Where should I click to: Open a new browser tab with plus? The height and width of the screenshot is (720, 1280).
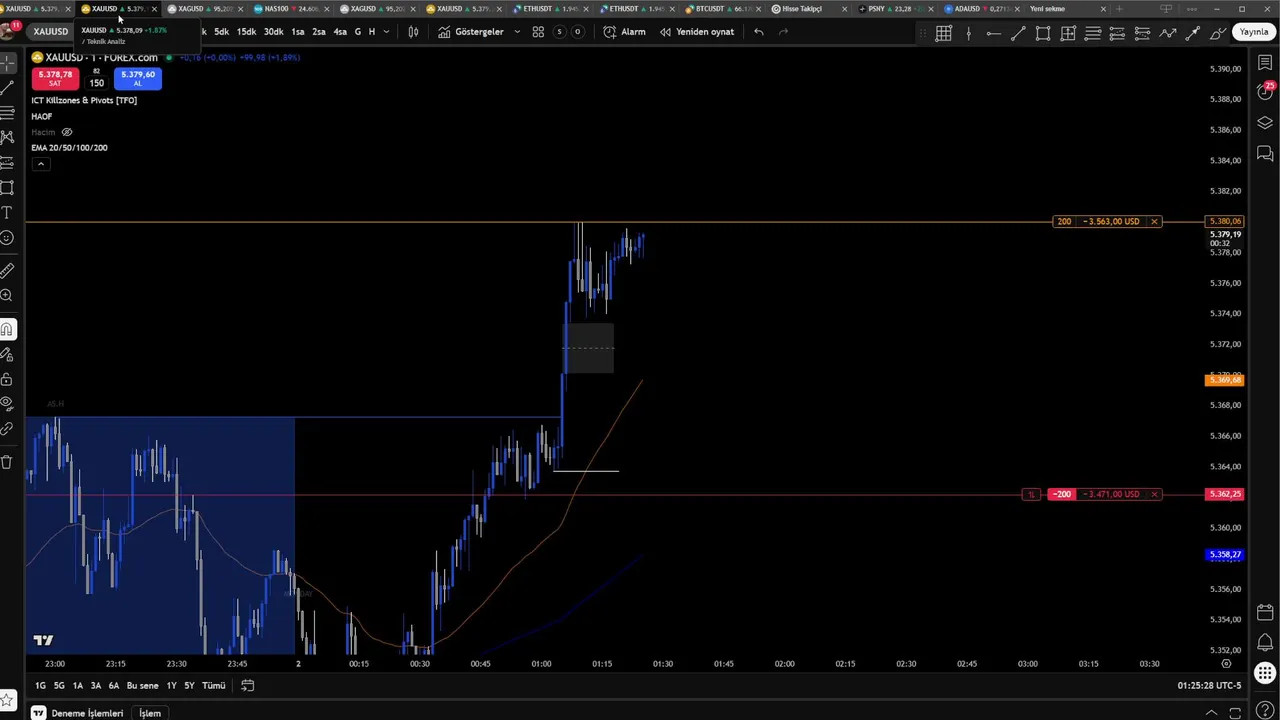tap(1119, 9)
